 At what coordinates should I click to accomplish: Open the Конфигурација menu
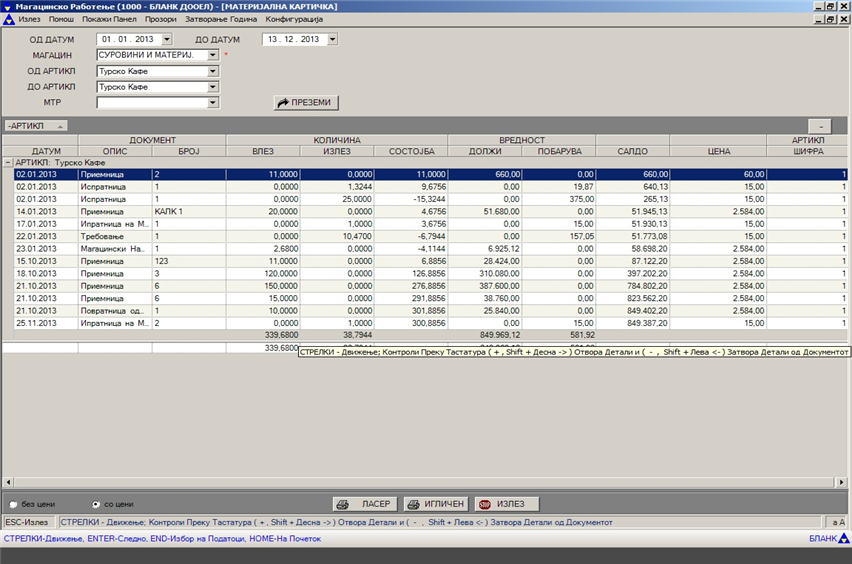(294, 19)
